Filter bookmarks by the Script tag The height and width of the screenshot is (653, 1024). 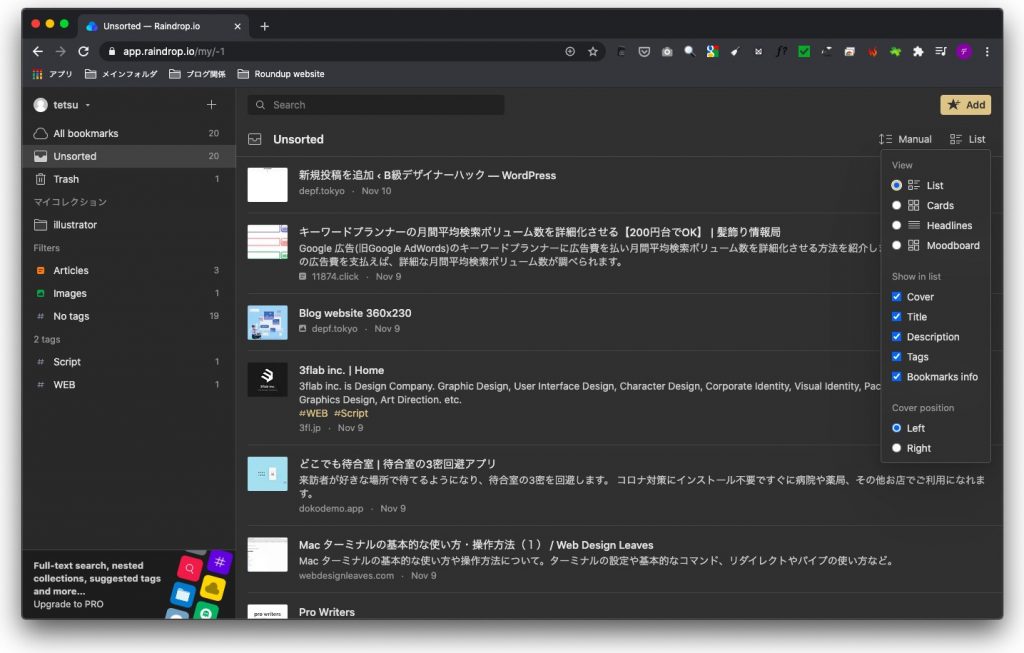click(x=128, y=362)
